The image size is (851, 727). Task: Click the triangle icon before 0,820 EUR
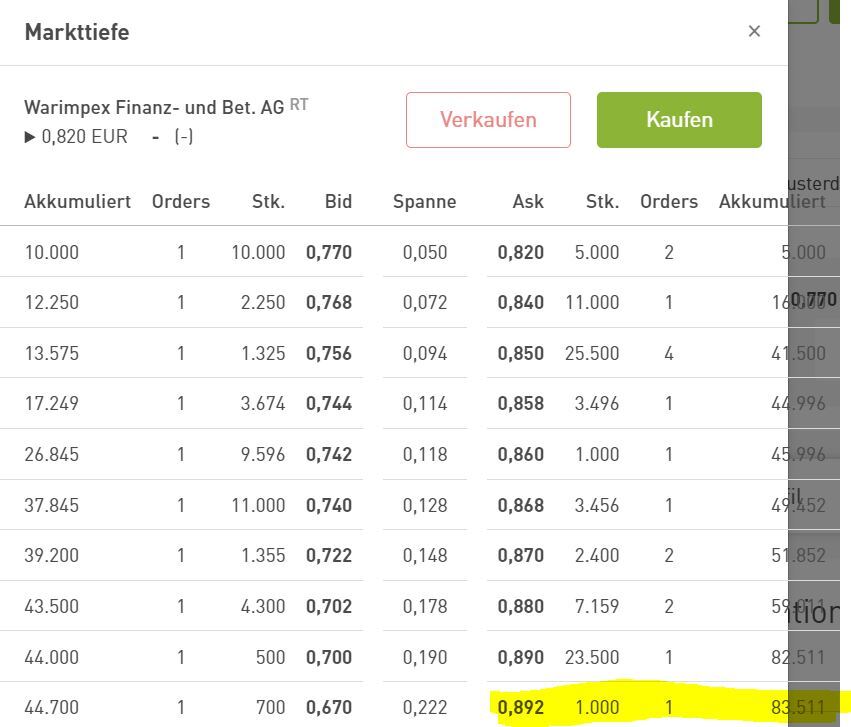30,137
